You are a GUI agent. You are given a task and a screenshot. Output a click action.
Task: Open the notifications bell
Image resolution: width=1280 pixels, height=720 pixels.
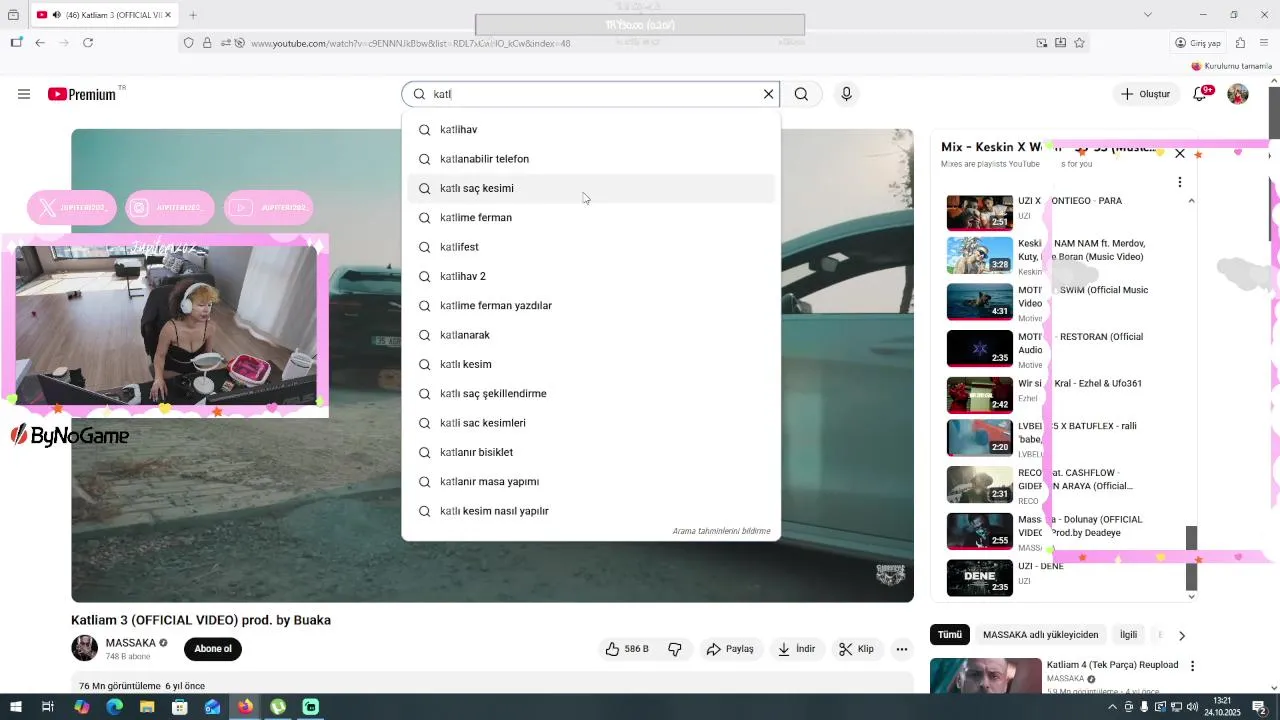coord(1201,94)
